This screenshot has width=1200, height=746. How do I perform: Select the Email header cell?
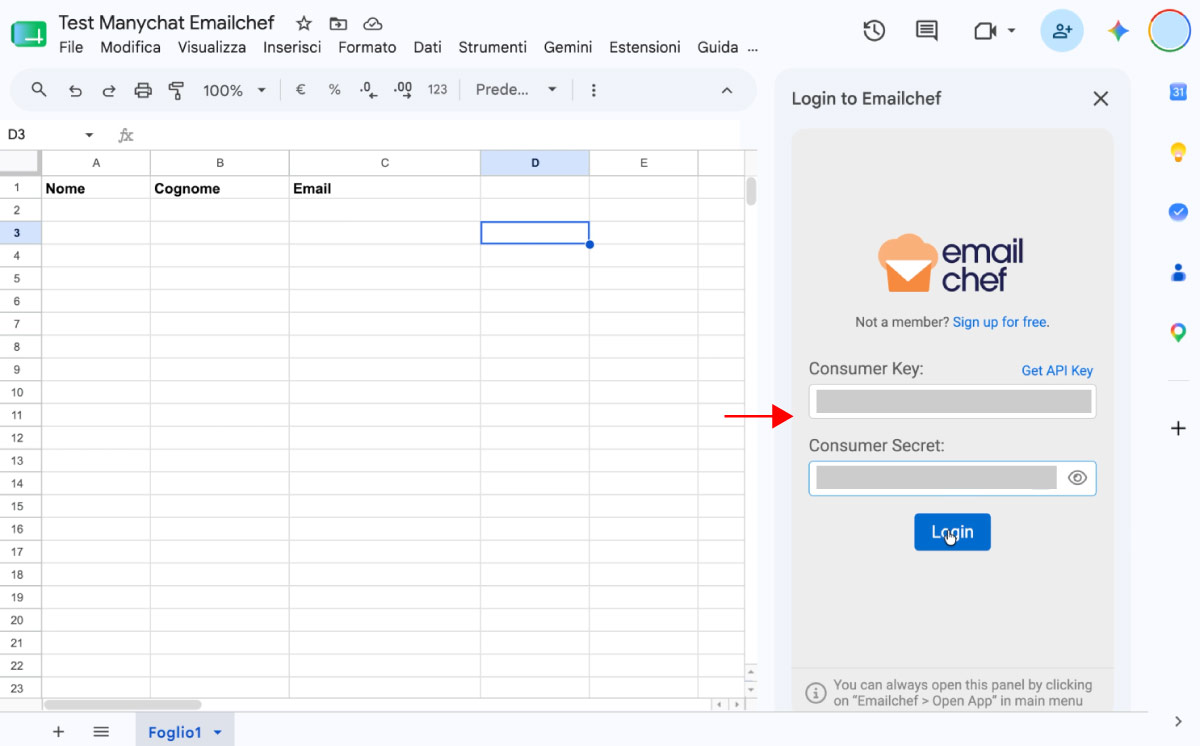[x=385, y=188]
